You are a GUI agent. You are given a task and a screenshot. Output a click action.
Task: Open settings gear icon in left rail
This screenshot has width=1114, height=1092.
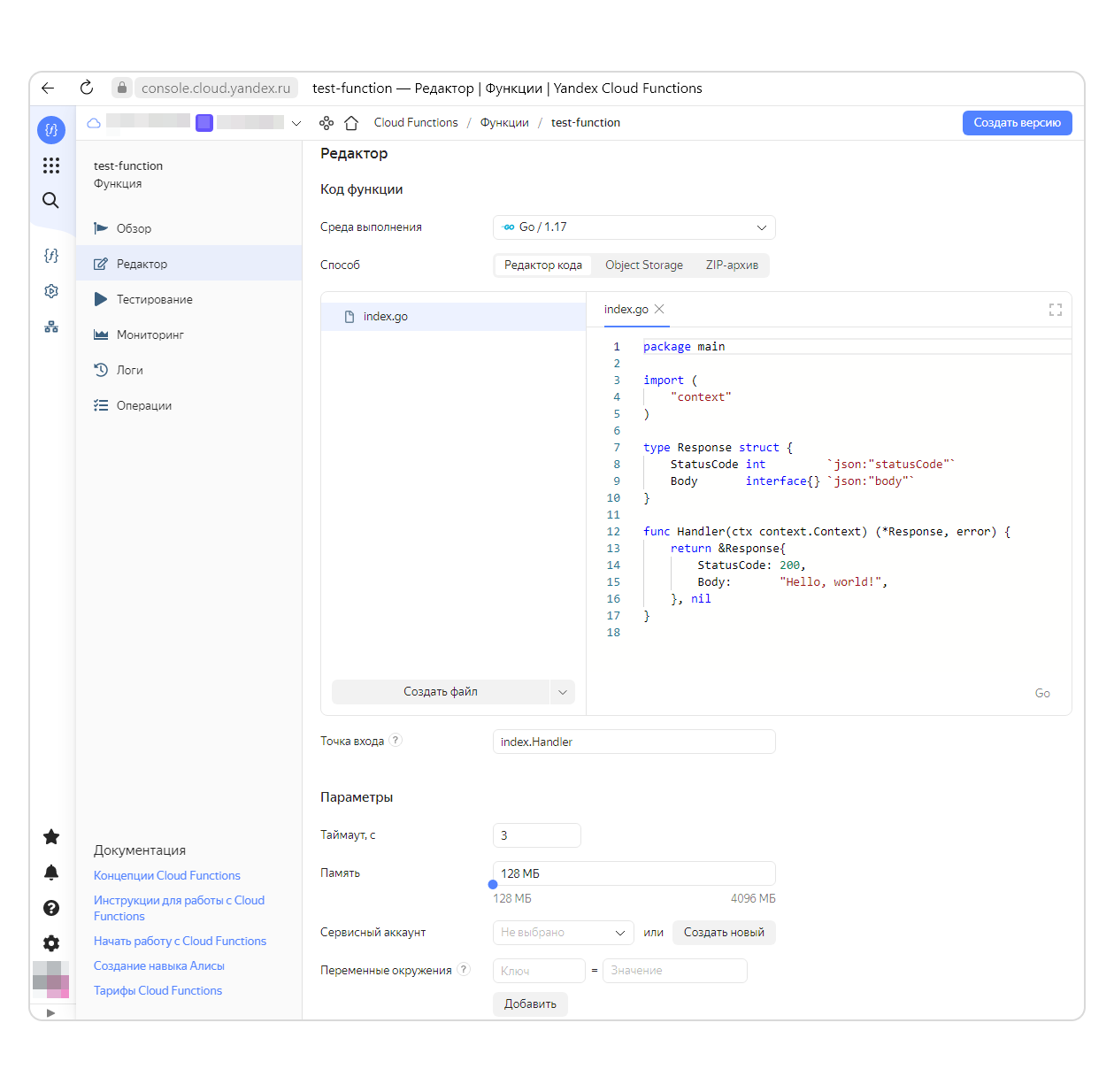click(51, 943)
